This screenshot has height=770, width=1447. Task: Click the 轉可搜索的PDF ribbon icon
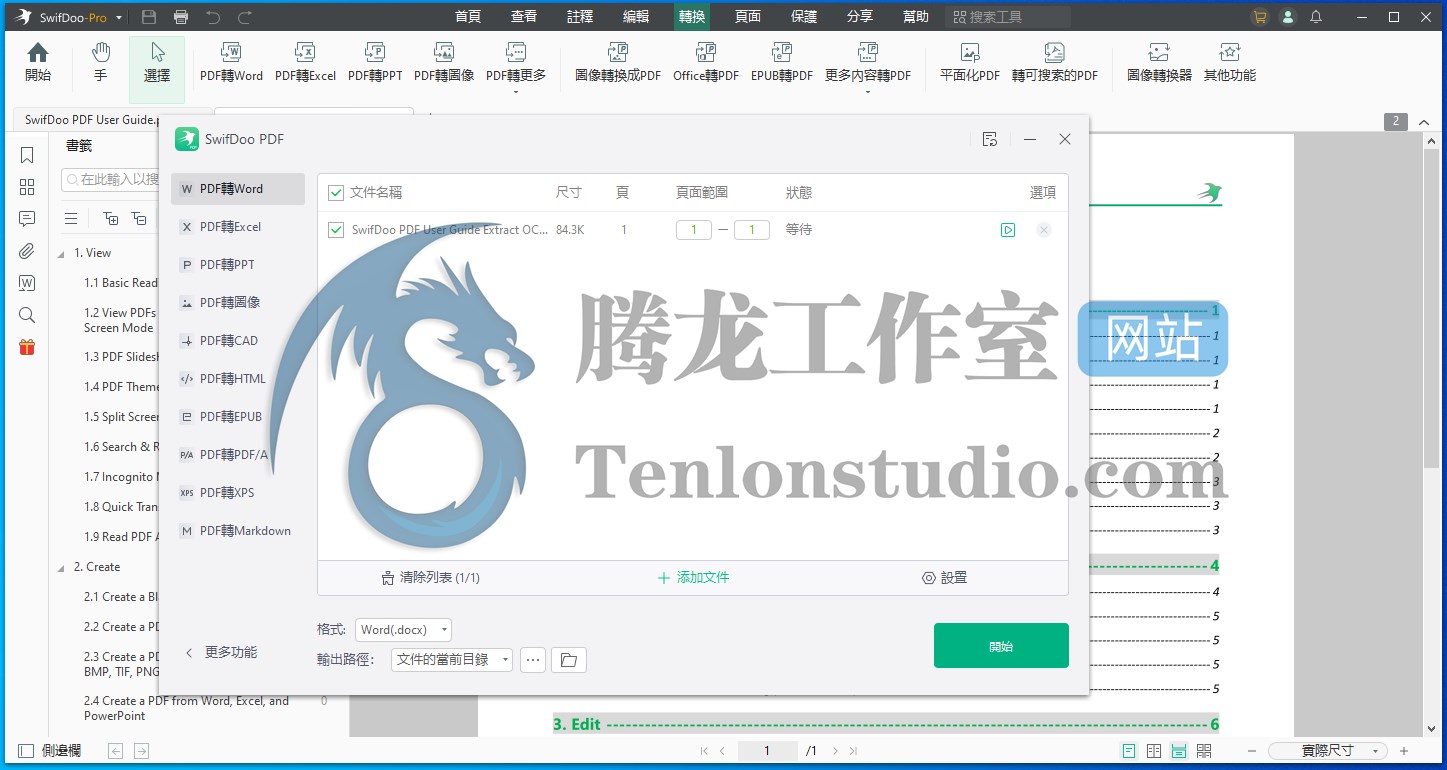click(x=1054, y=62)
